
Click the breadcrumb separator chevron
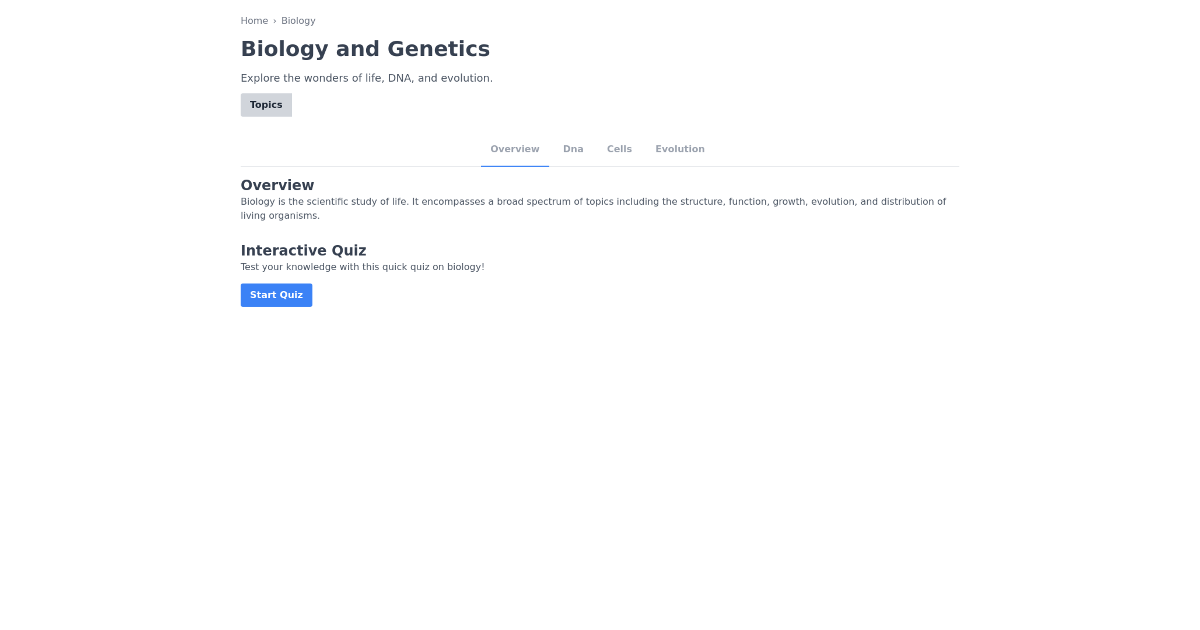273,20
